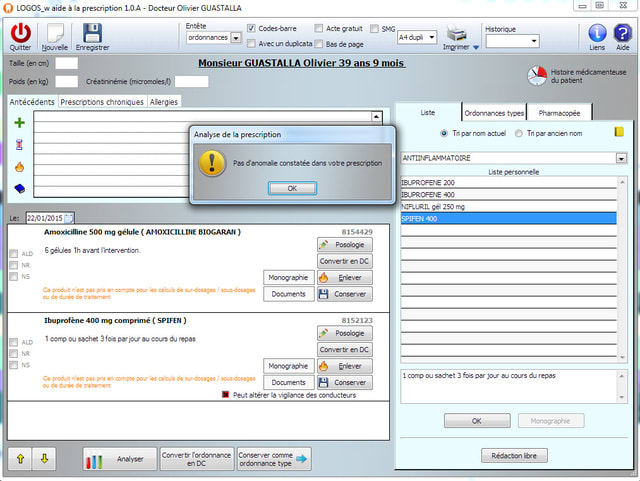This screenshot has height=481, width=640.
Task: Open the Allergies tab
Action: click(164, 102)
